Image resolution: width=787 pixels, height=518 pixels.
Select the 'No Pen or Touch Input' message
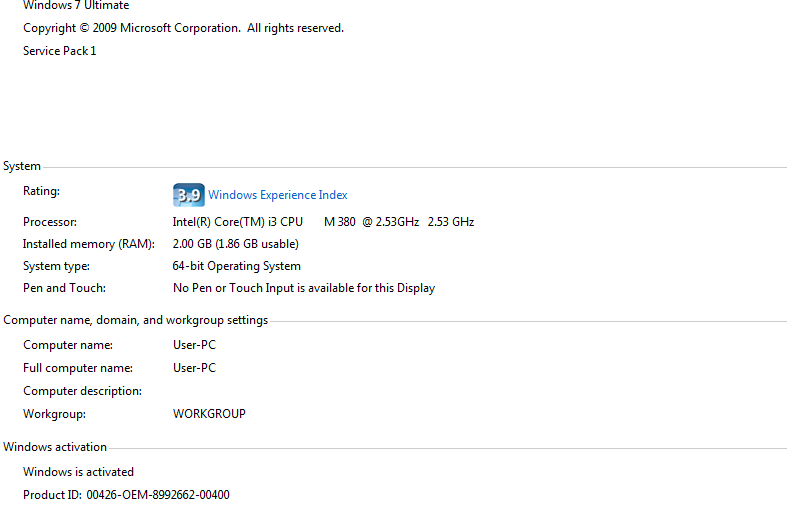(x=304, y=288)
